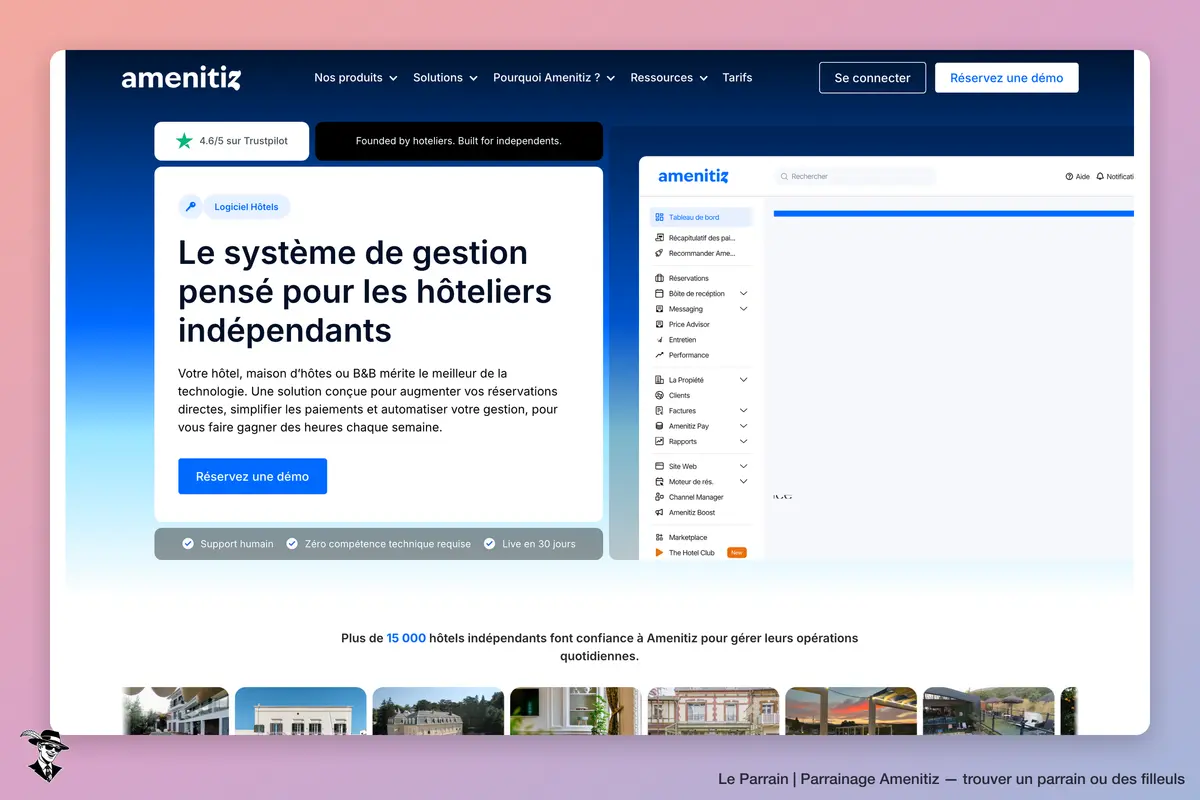The width and height of the screenshot is (1200, 800).
Task: Click the half-timbered facade hotel photo
Action: click(x=713, y=711)
